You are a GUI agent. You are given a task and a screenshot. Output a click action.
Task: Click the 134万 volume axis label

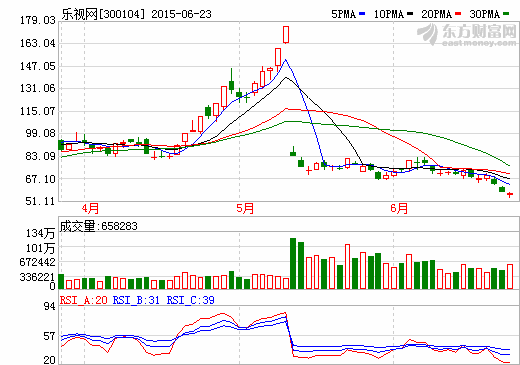[x=40, y=233]
